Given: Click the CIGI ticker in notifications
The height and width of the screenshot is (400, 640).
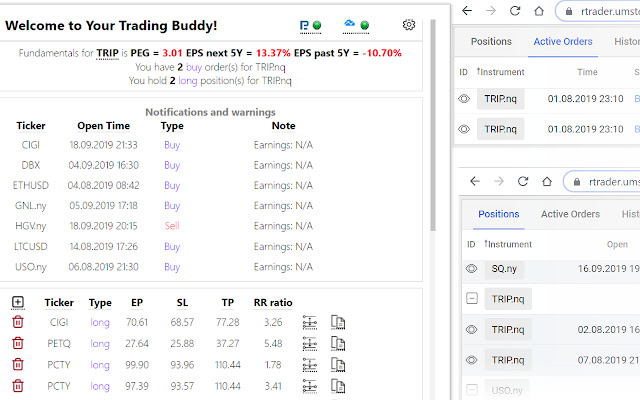Looking at the screenshot, I should pos(31,145).
